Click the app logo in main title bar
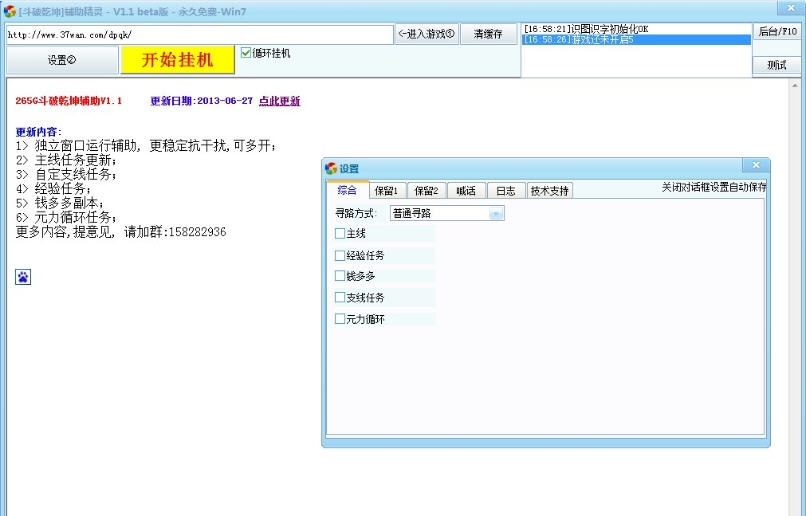Image resolution: width=806 pixels, height=516 pixels. (x=9, y=11)
